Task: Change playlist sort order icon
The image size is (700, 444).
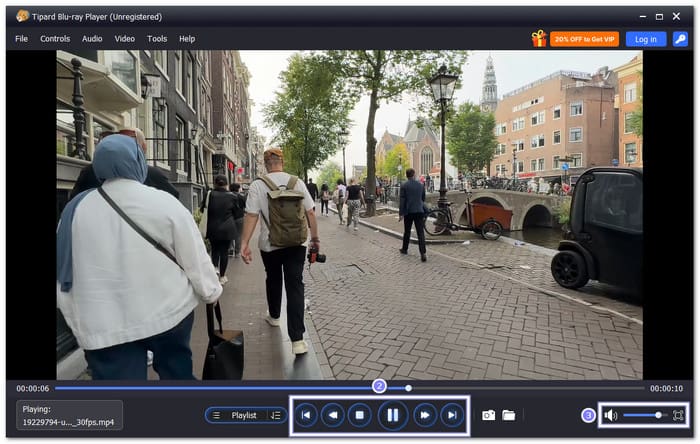Action: (x=276, y=415)
